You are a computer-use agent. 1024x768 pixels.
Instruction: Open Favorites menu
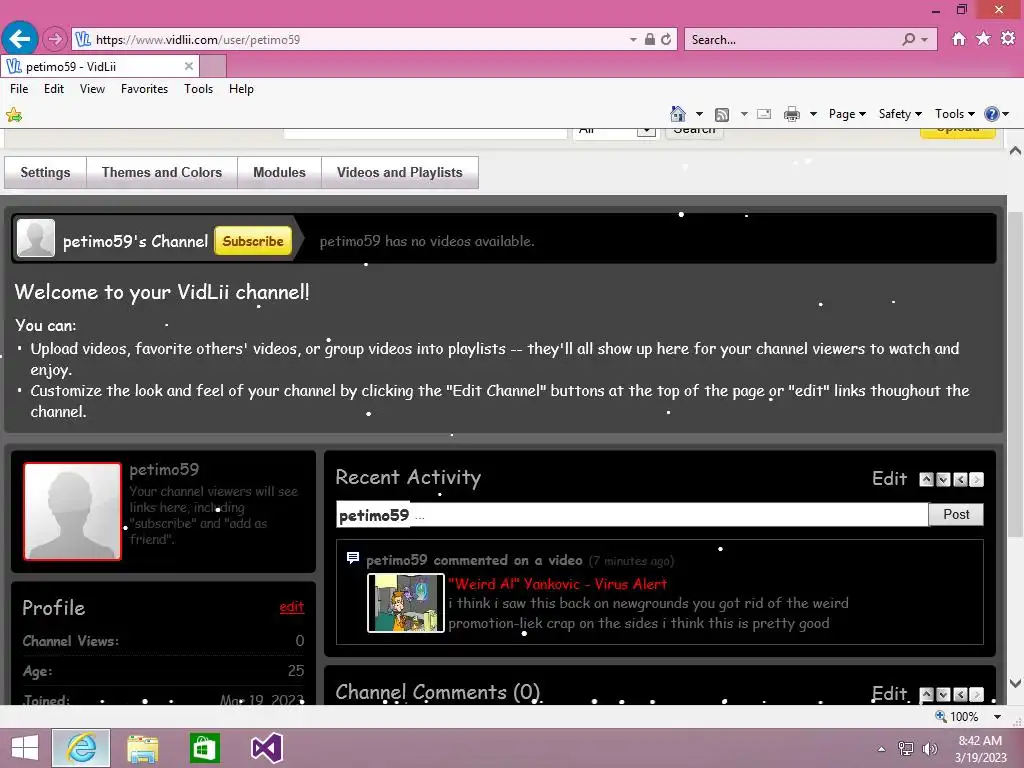click(144, 89)
